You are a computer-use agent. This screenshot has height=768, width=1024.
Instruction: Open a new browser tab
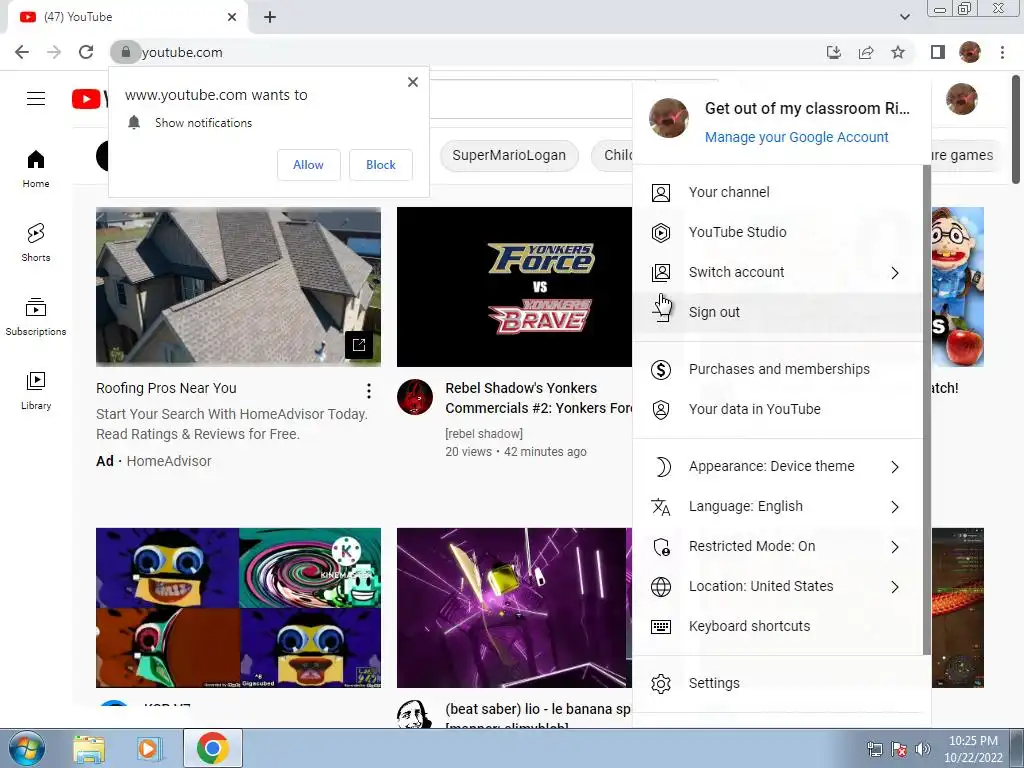pos(270,17)
